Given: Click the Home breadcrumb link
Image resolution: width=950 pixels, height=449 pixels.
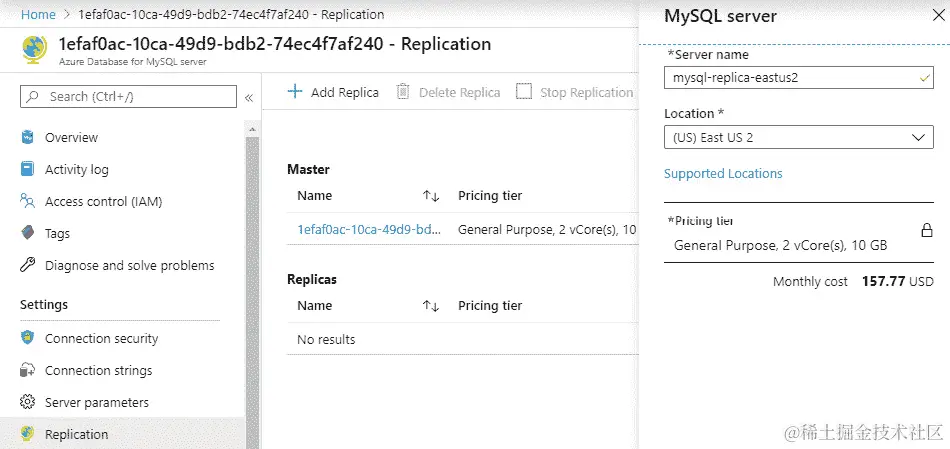Looking at the screenshot, I should pos(38,14).
